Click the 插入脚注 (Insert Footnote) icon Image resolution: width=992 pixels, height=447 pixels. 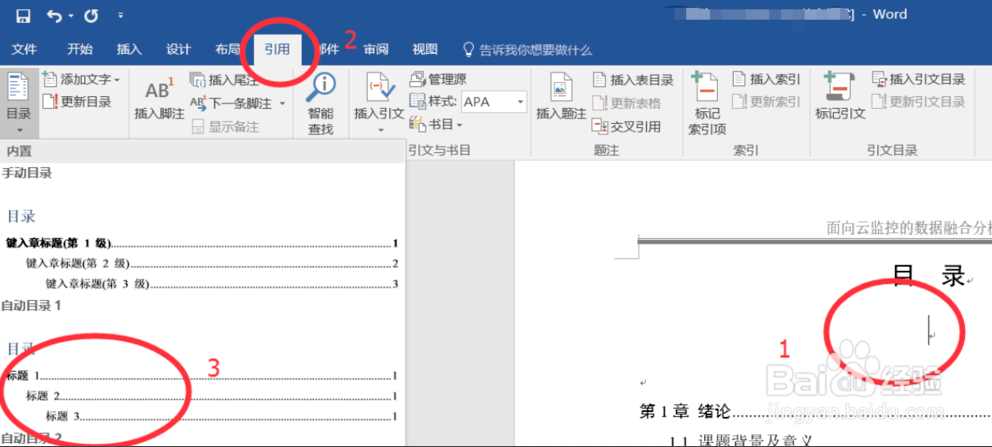point(159,100)
